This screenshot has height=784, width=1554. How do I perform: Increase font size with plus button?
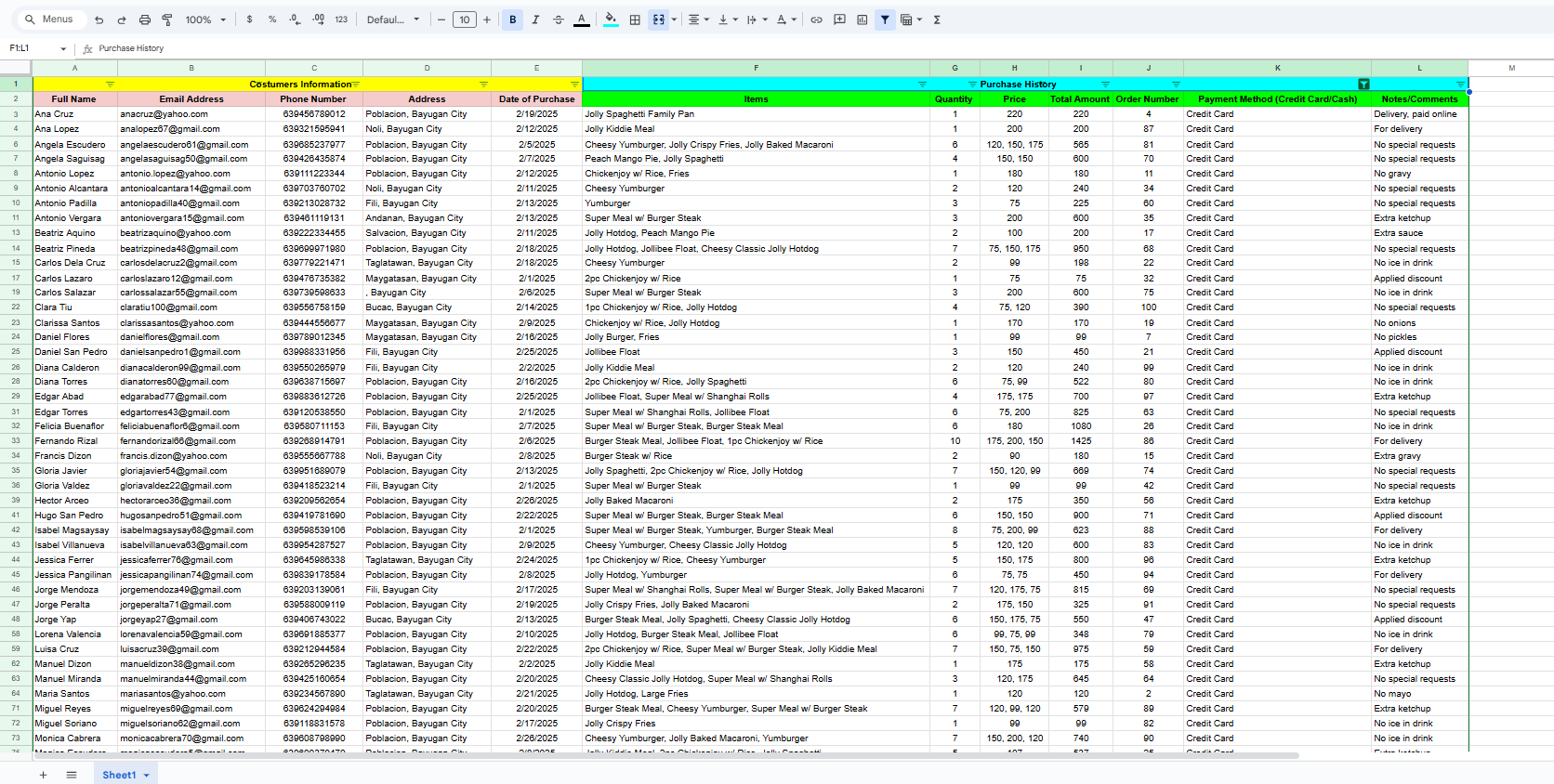pyautogui.click(x=487, y=20)
